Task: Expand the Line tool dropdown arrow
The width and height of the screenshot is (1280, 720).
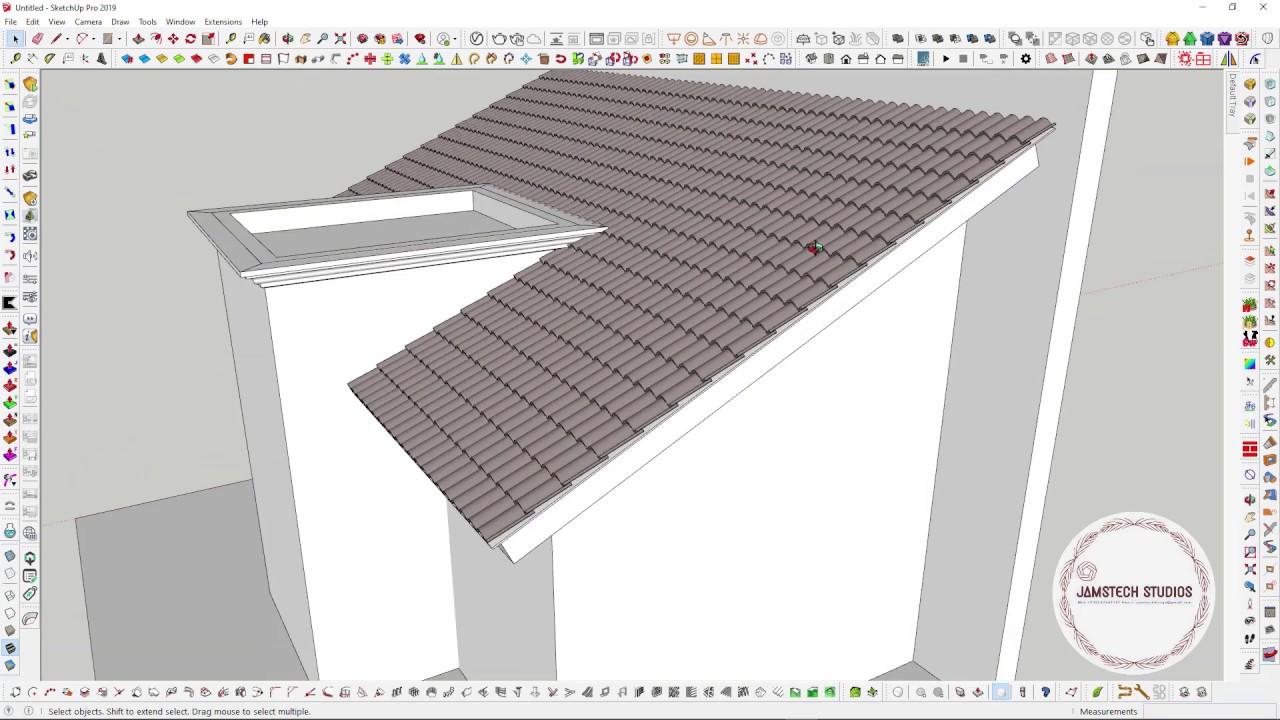Action: tap(67, 39)
